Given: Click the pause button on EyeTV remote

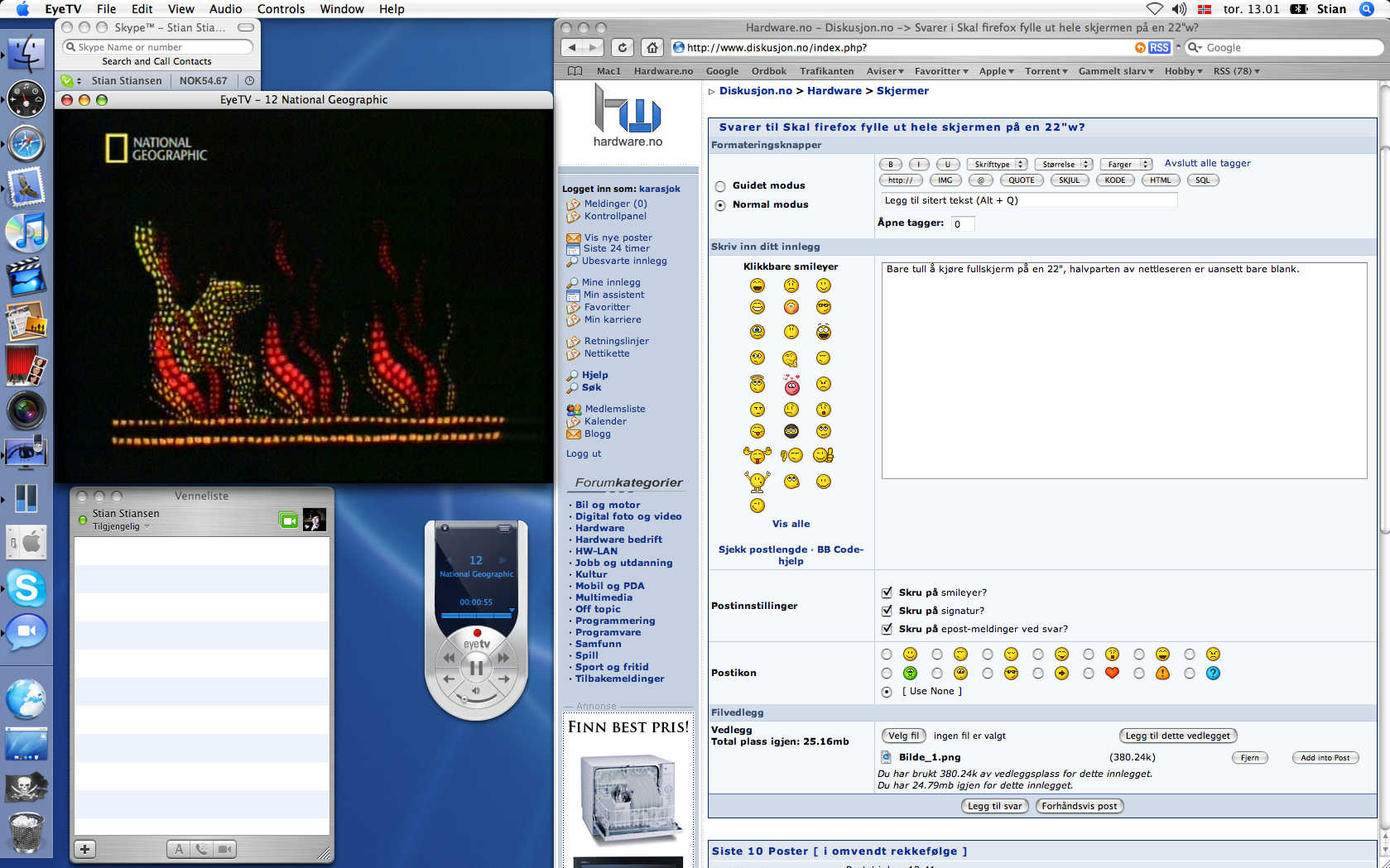Looking at the screenshot, I should point(476,668).
